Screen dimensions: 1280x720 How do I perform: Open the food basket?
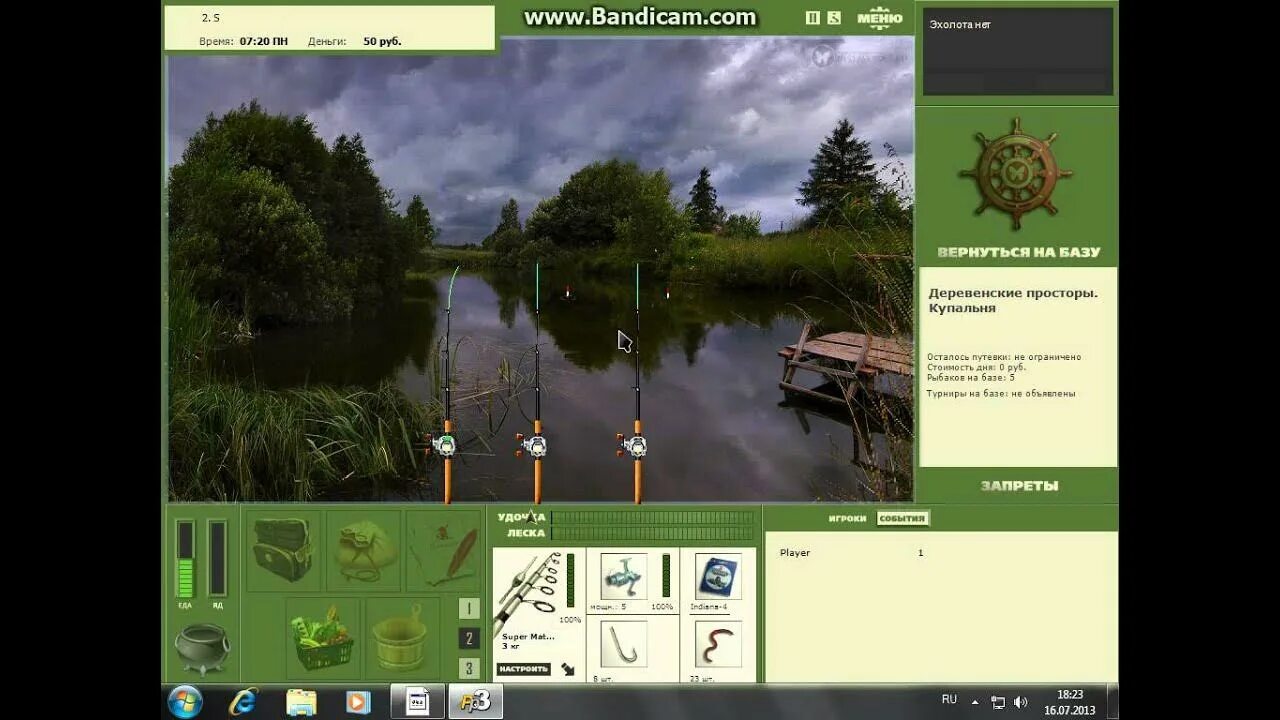[323, 638]
